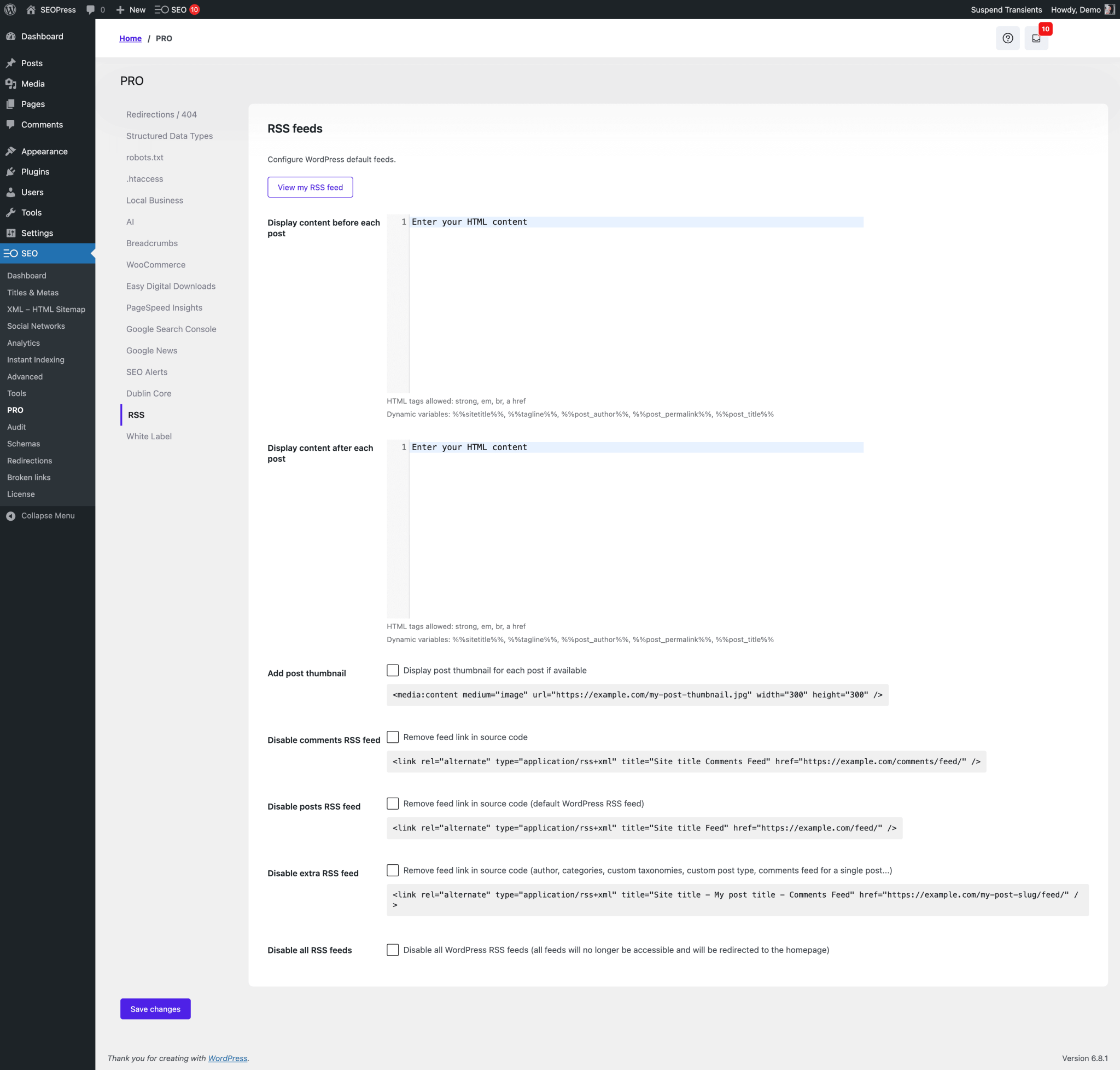Check Disable extra RSS feed checkbox
The image size is (1120, 1070).
point(392,870)
